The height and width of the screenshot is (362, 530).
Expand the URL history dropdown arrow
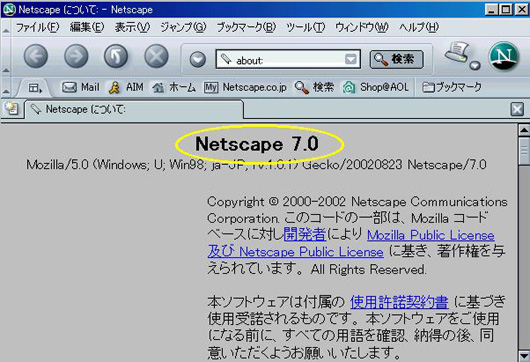pos(351,59)
